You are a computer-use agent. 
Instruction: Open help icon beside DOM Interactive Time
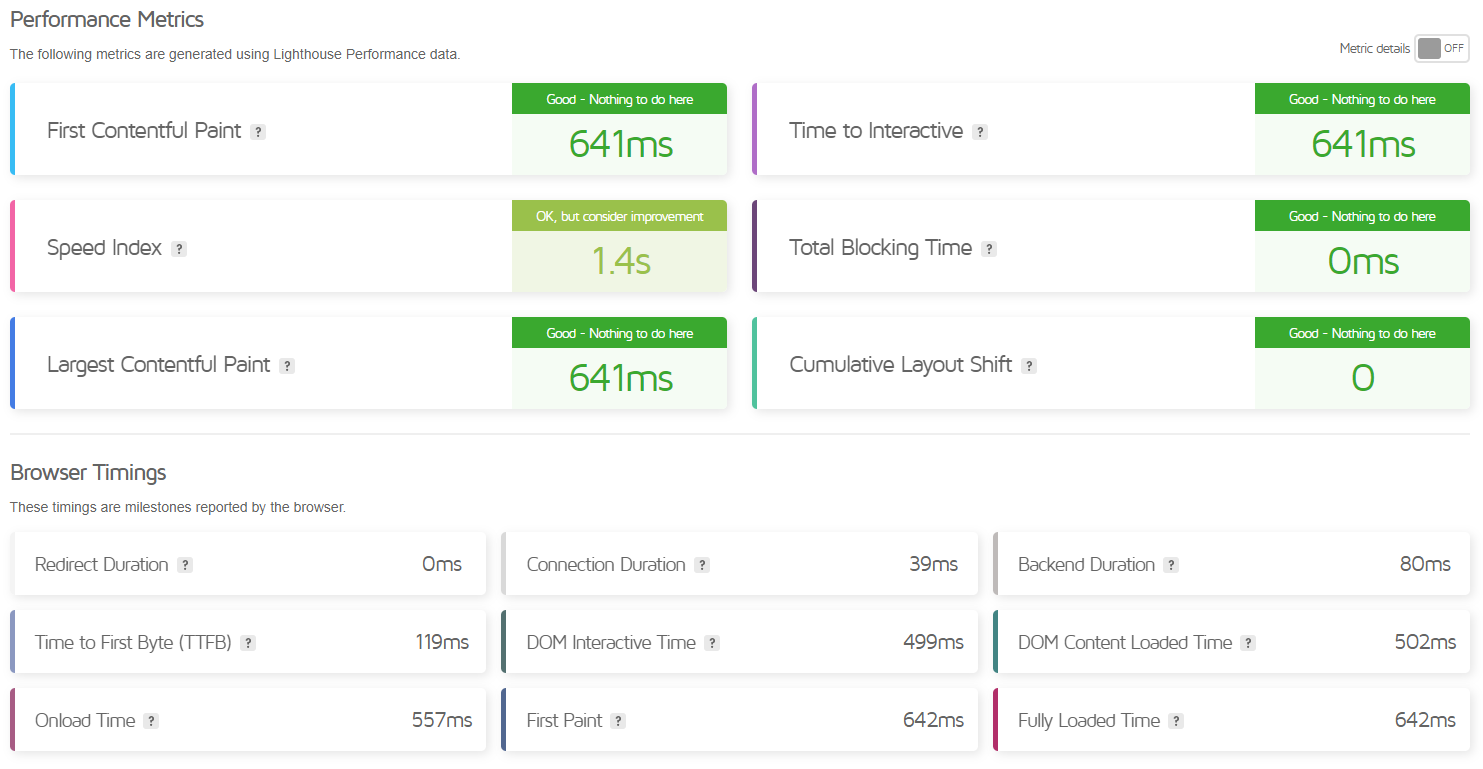click(x=712, y=643)
